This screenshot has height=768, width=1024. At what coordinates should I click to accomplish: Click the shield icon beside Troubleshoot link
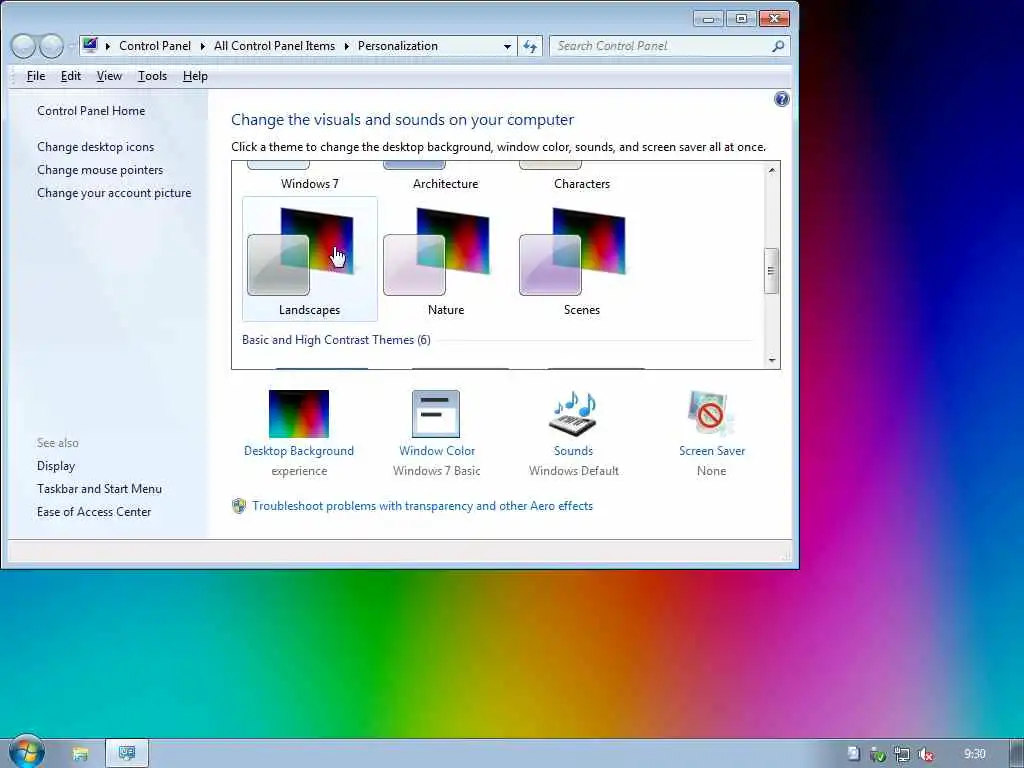(x=239, y=506)
